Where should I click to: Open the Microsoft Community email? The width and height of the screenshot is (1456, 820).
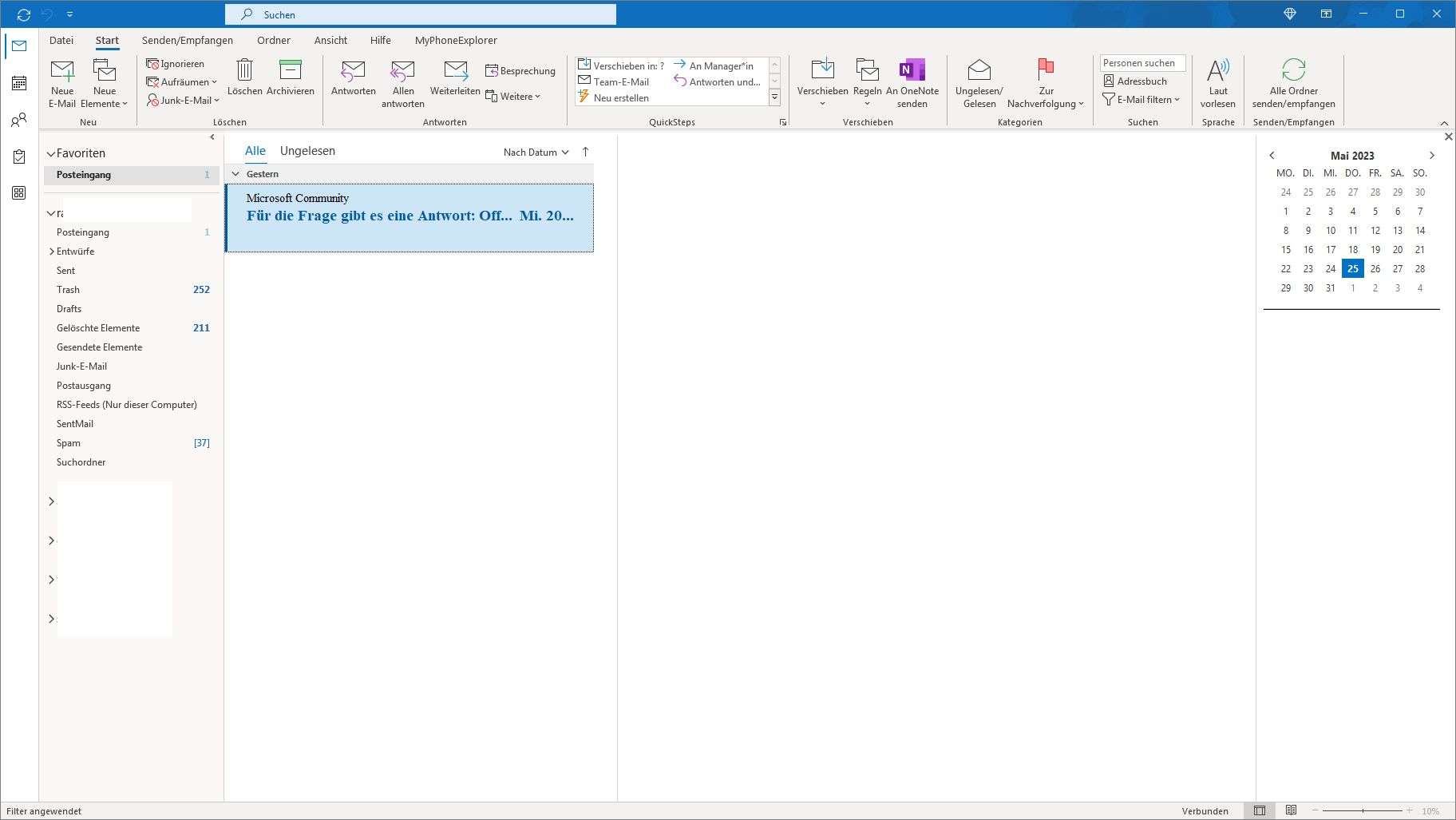[409, 218]
